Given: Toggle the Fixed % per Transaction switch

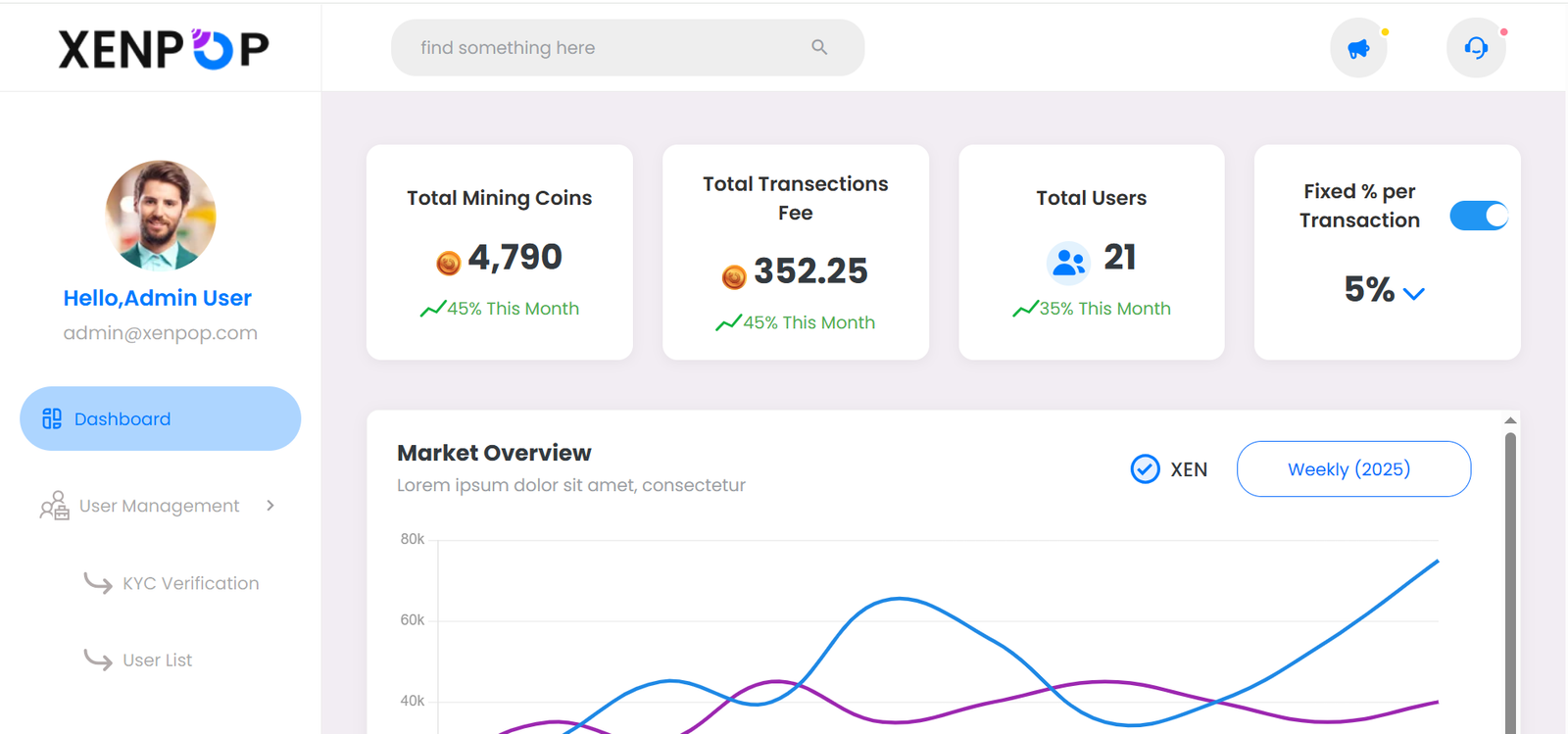Looking at the screenshot, I should click(x=1479, y=216).
